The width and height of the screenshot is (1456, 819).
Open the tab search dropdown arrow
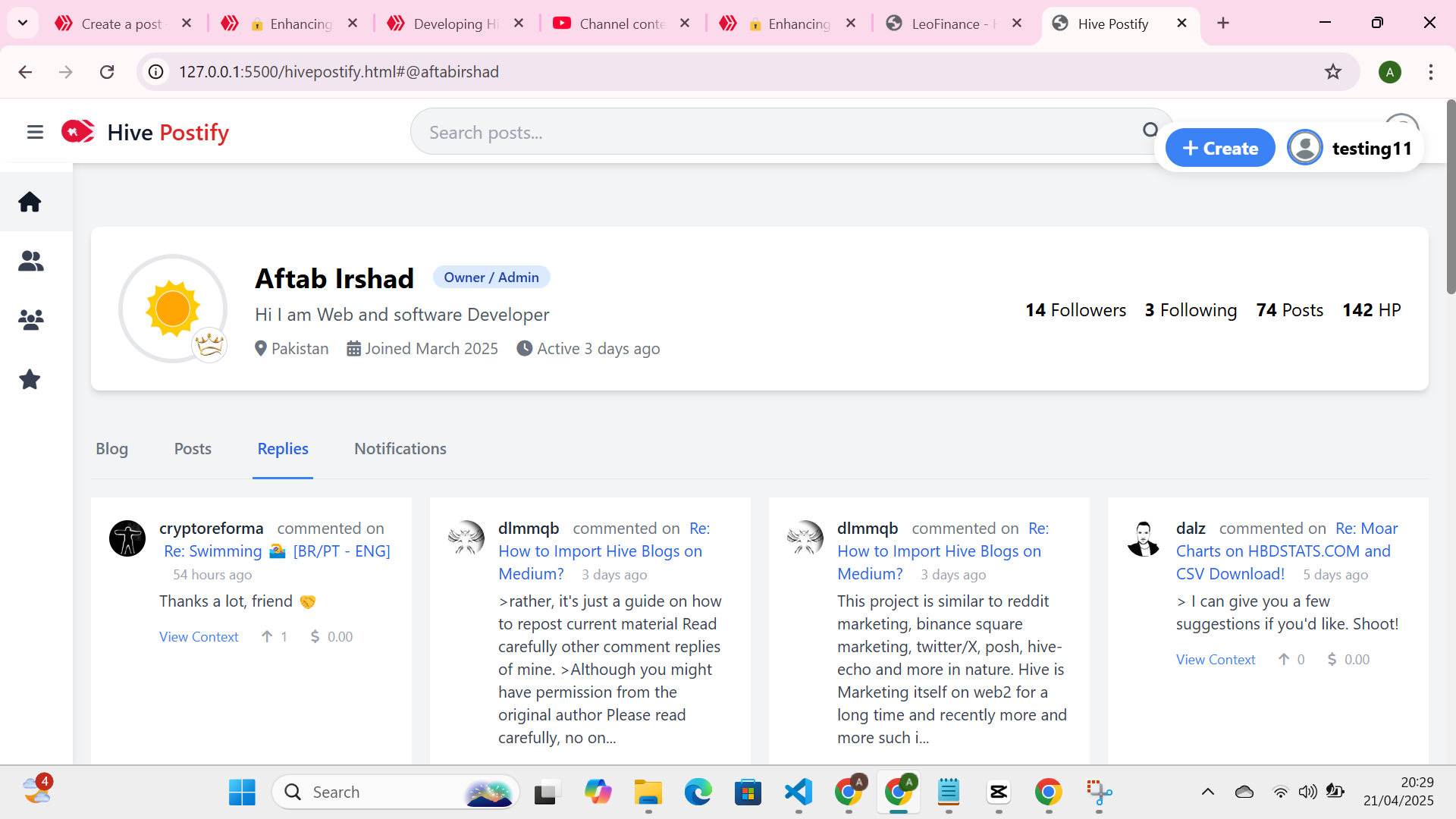point(22,24)
